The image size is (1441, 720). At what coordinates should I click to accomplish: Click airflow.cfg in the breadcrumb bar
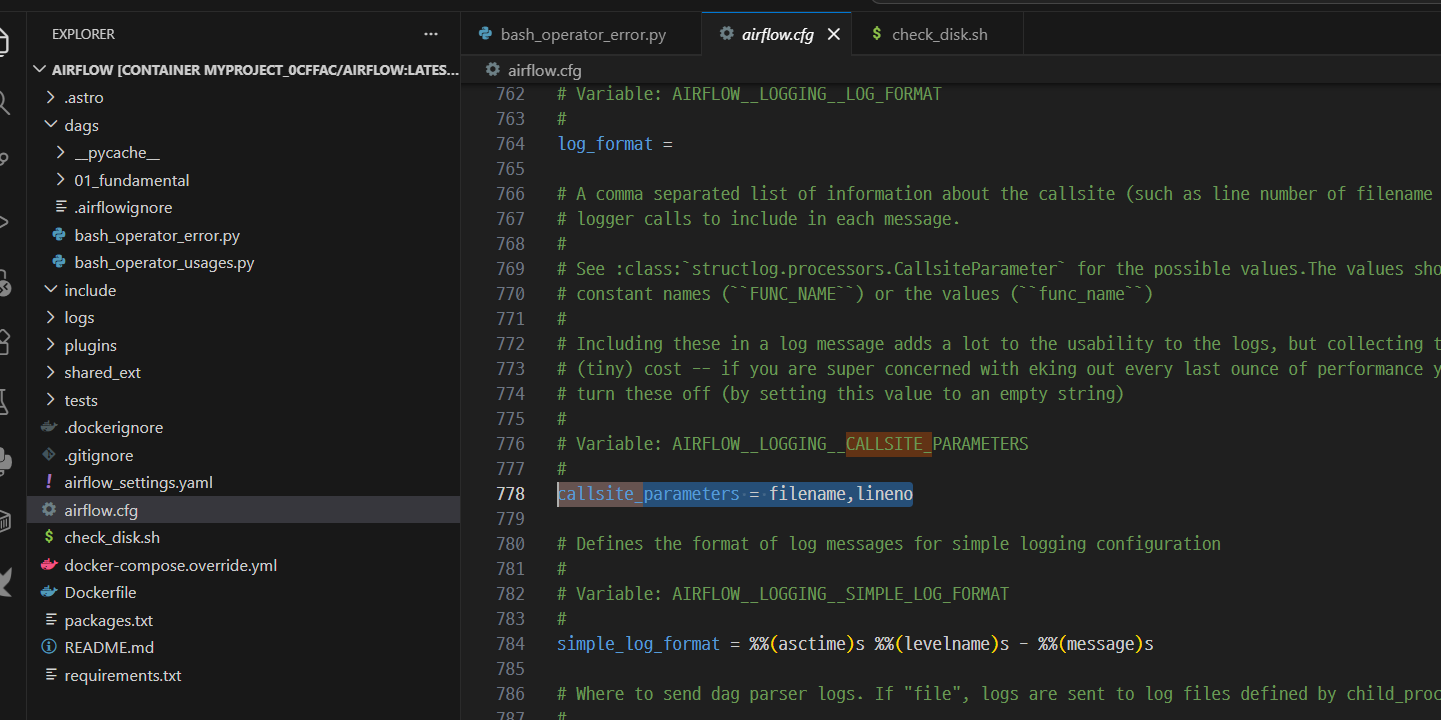[544, 70]
